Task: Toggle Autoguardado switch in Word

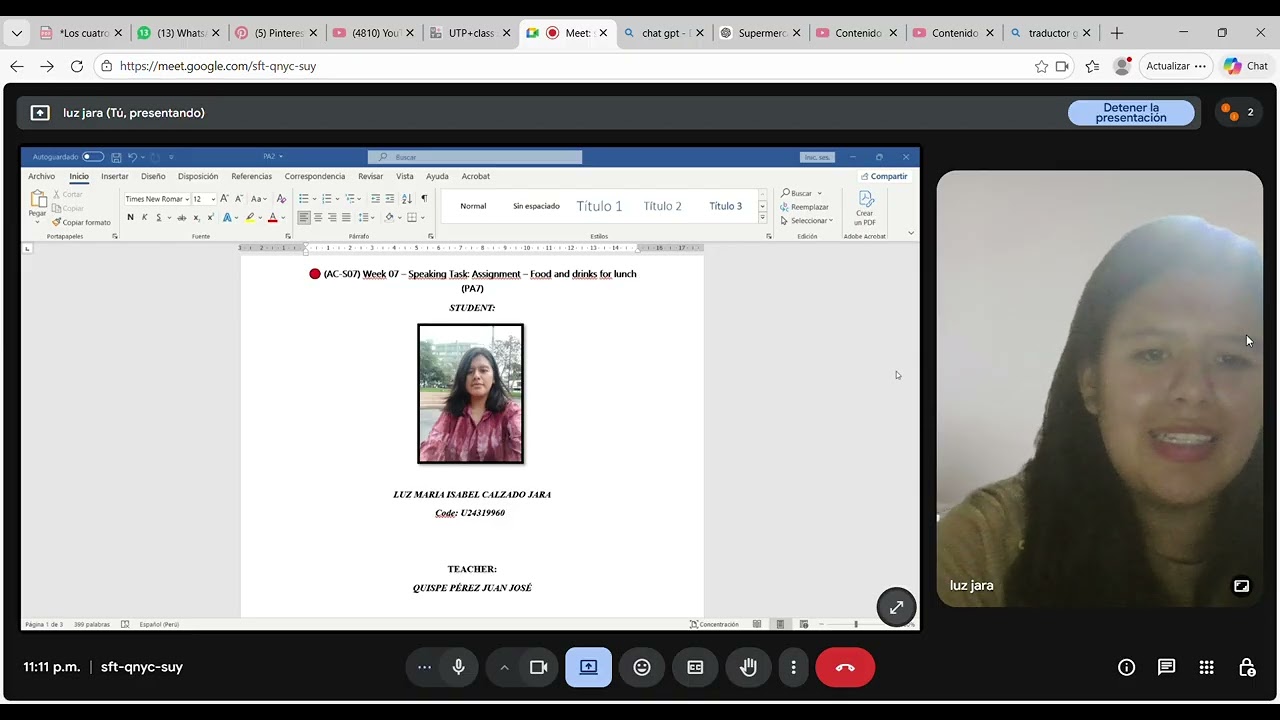Action: [92, 157]
